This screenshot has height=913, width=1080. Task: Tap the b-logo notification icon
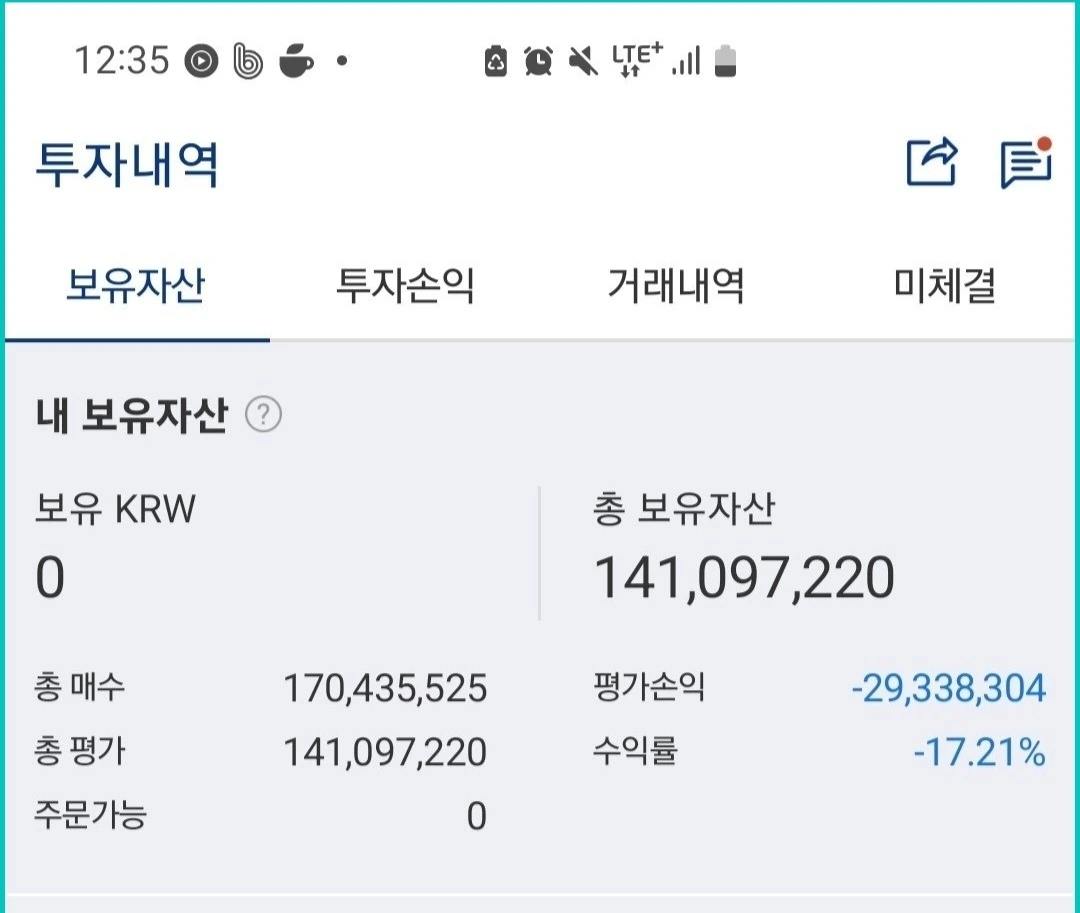(248, 61)
